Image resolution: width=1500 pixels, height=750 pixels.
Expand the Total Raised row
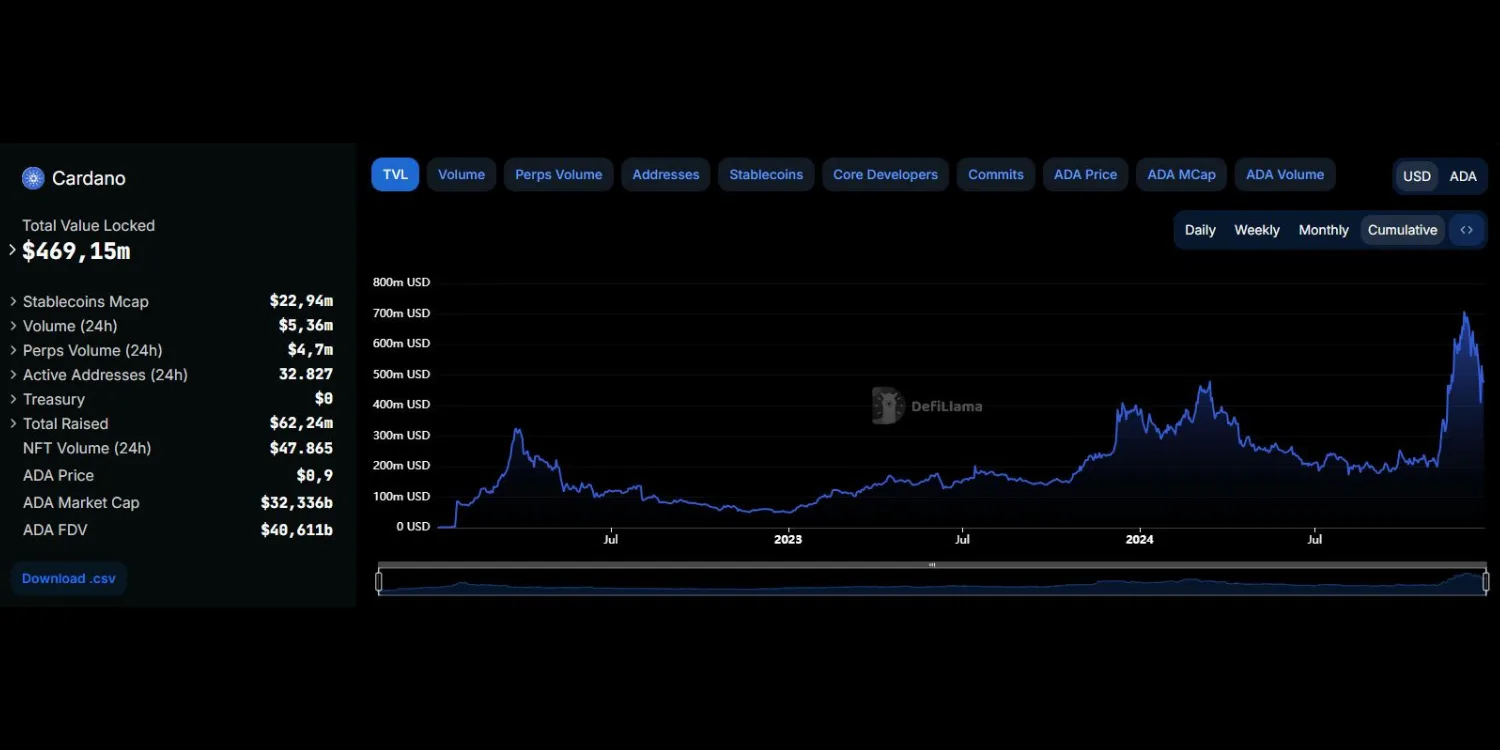(x=14, y=424)
